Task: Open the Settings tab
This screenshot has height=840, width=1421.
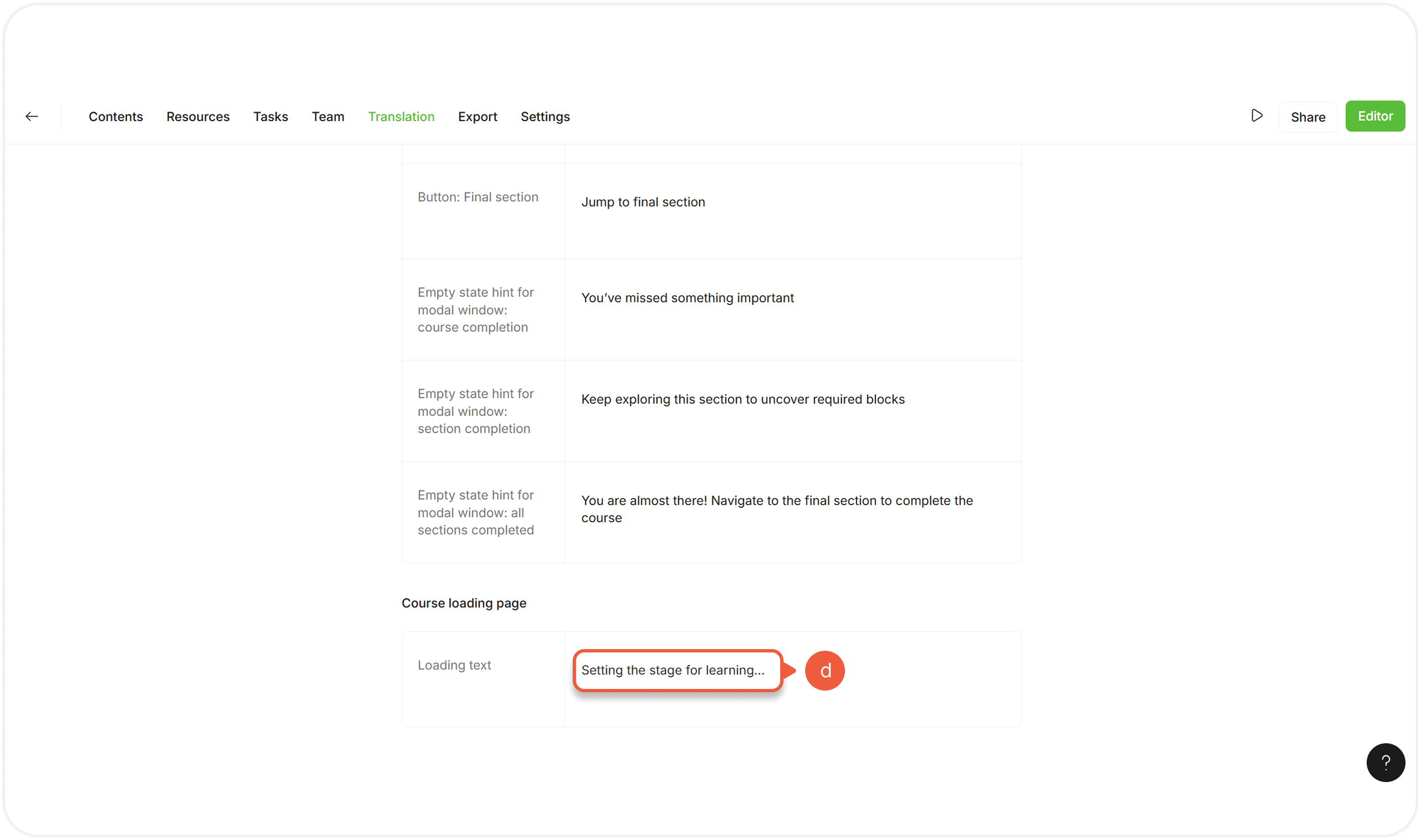Action: pos(544,117)
